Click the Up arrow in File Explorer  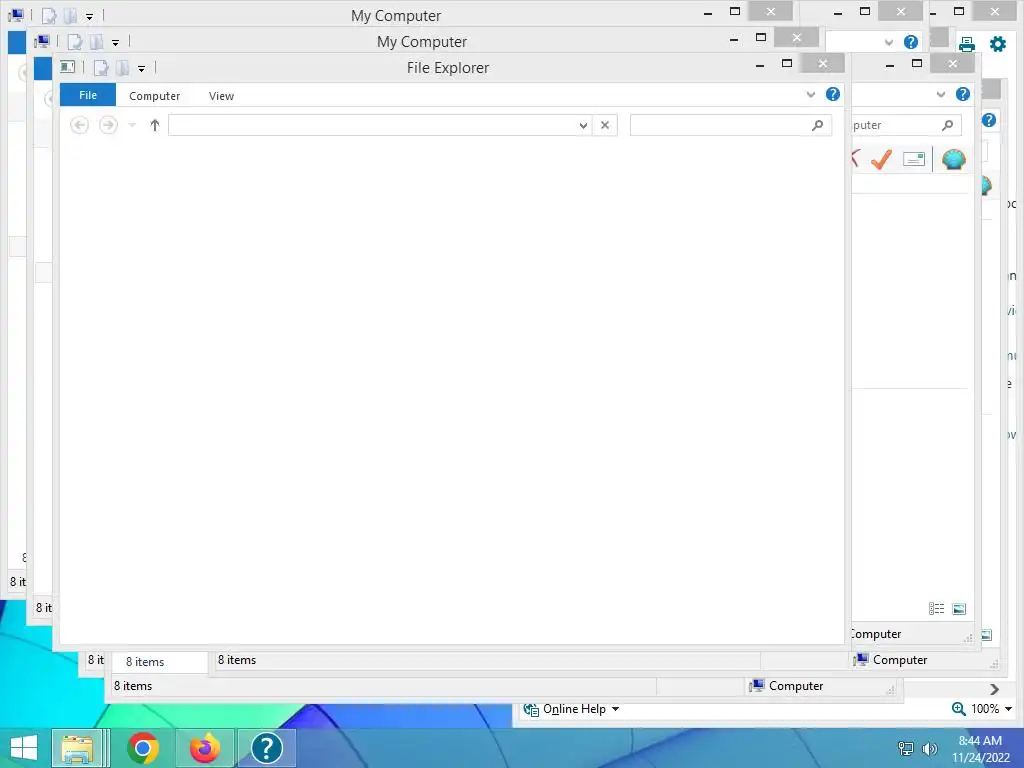155,125
